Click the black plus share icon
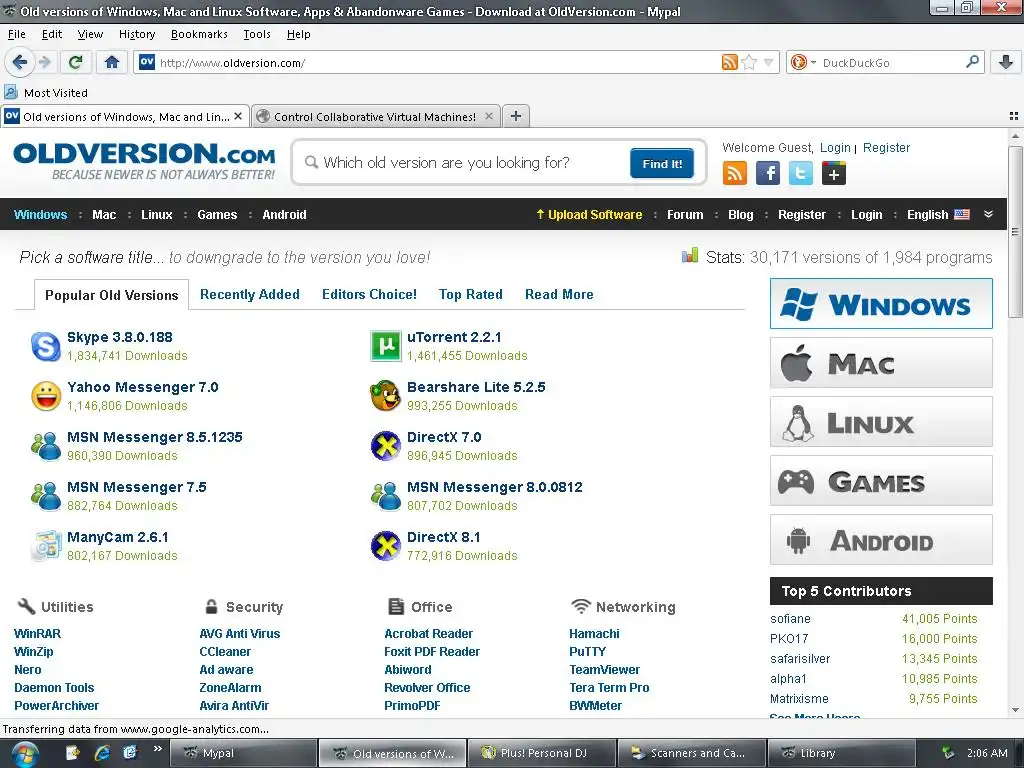This screenshot has width=1024, height=768. click(x=833, y=173)
